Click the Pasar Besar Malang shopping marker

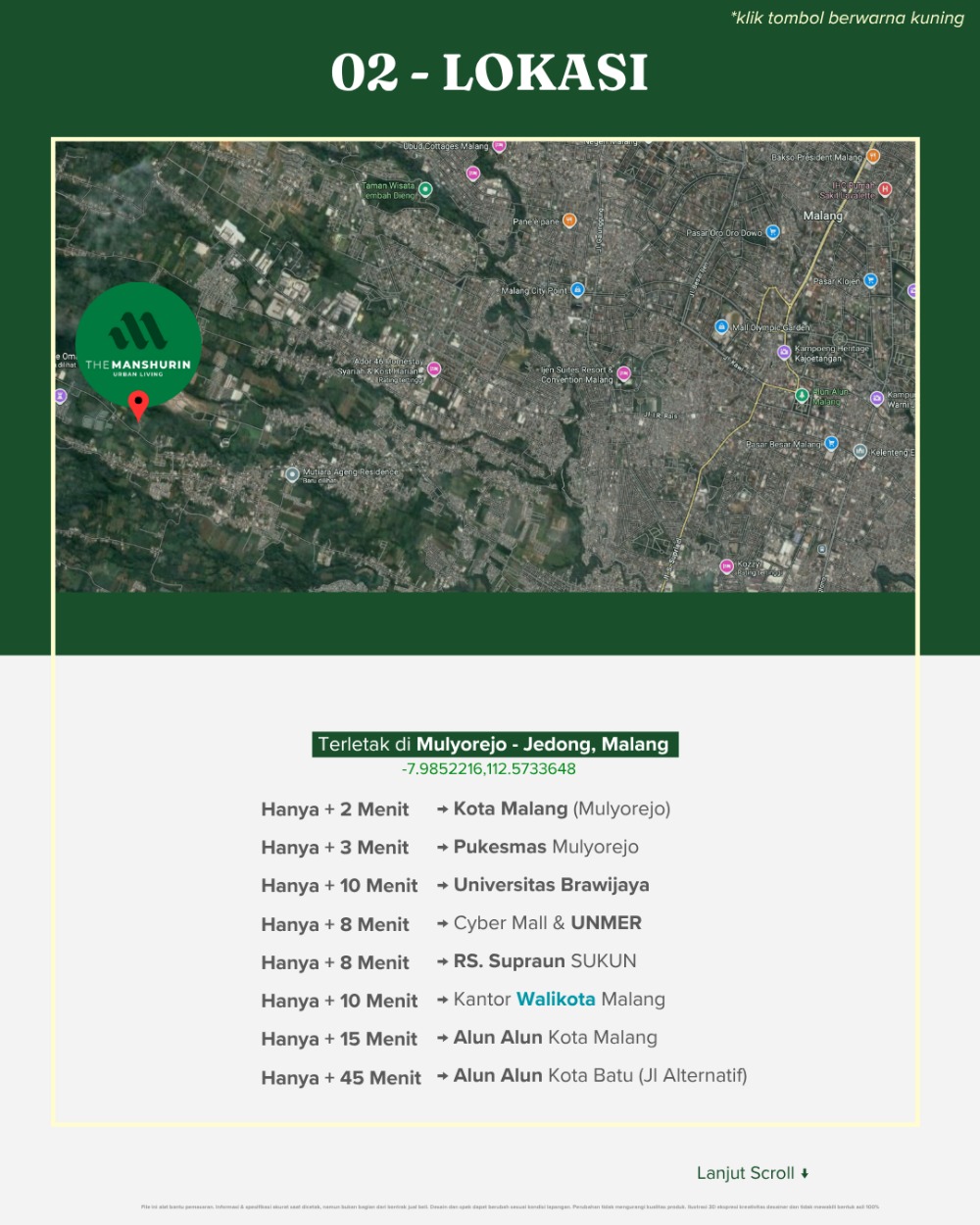(831, 443)
